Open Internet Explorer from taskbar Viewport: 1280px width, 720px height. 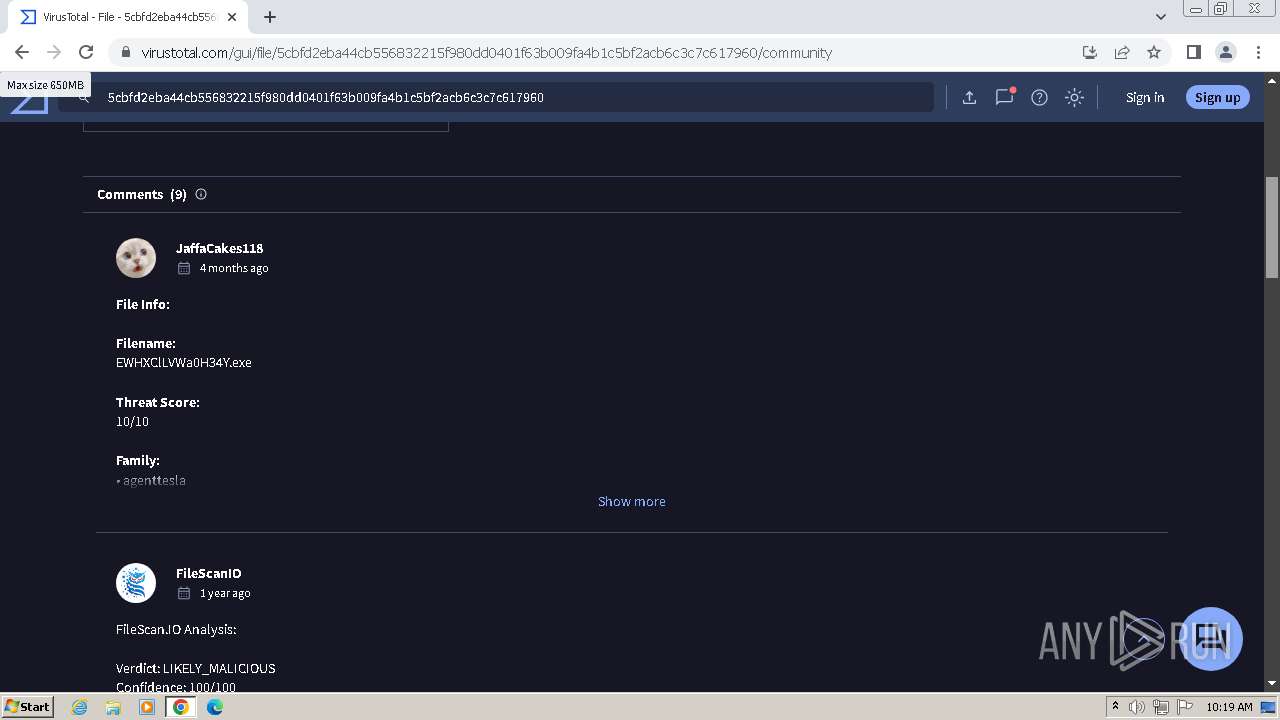pyautogui.click(x=80, y=707)
